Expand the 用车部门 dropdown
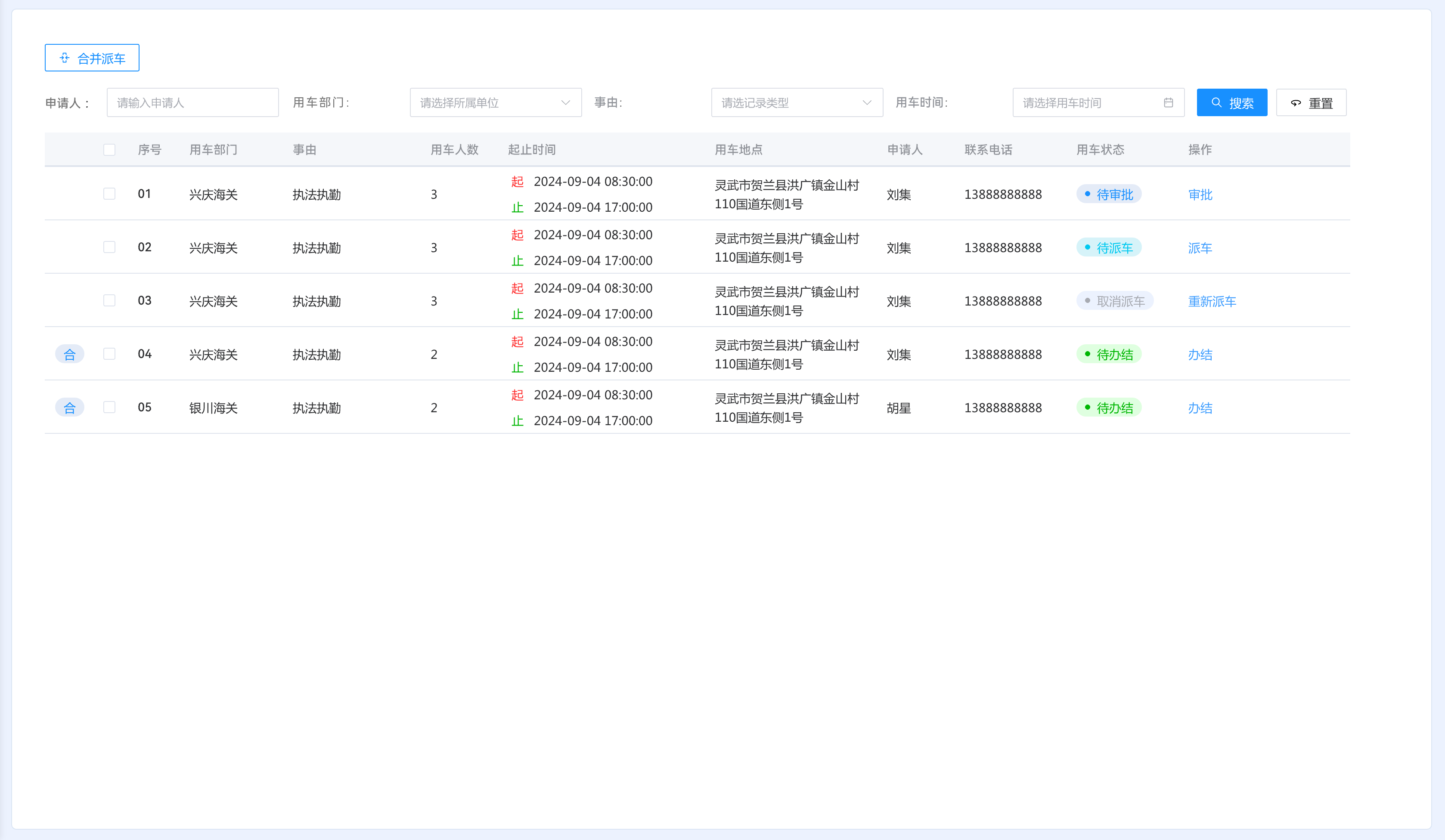Image resolution: width=1445 pixels, height=840 pixels. point(496,102)
